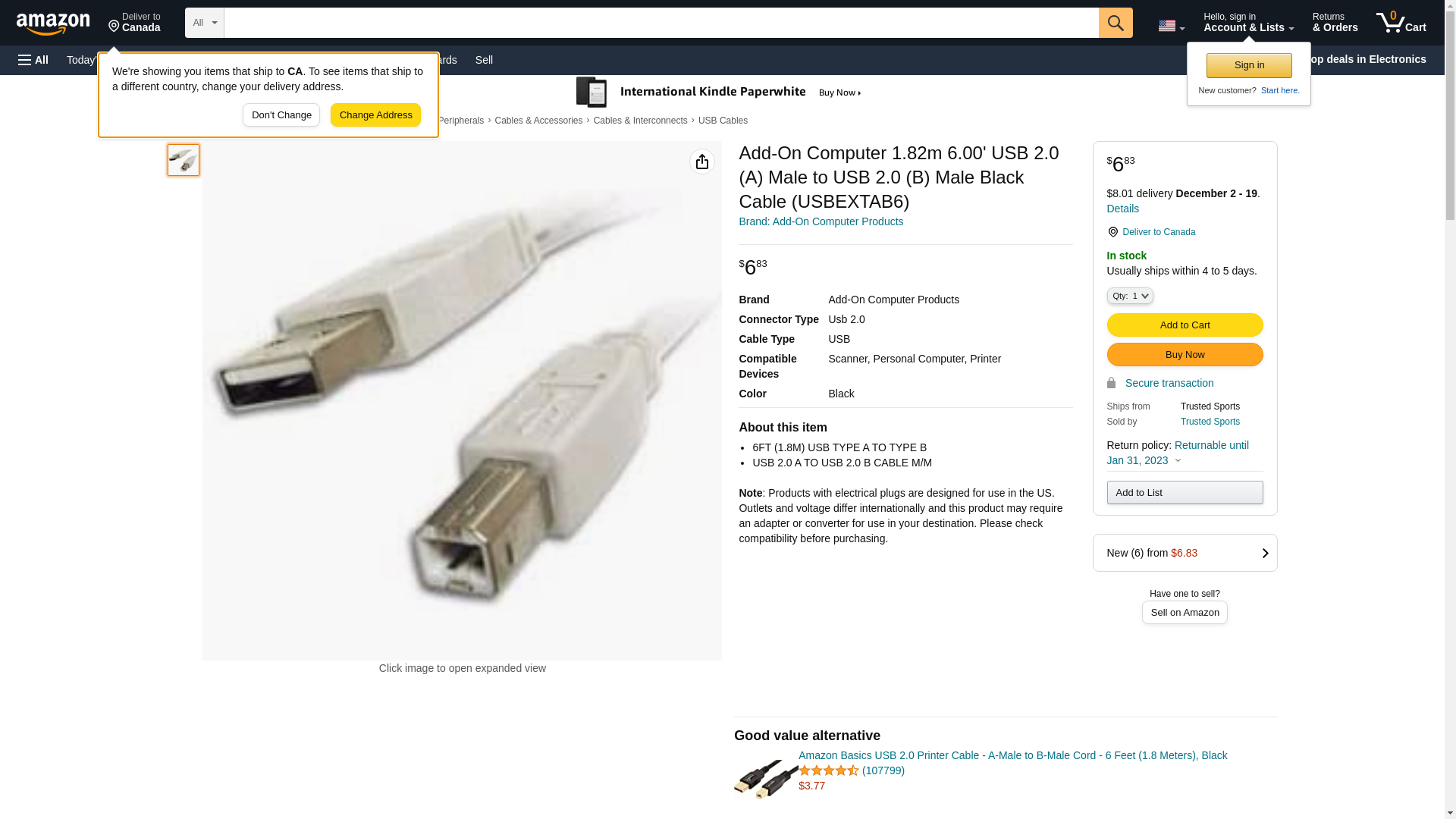Expand New (6) from $6.83 offers
The height and width of the screenshot is (819, 1456).
coord(1184,553)
